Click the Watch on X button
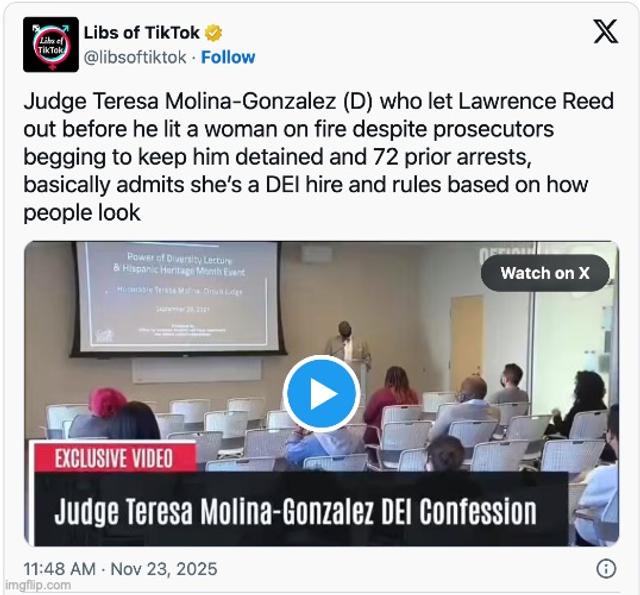The width and height of the screenshot is (640, 595). pos(545,273)
